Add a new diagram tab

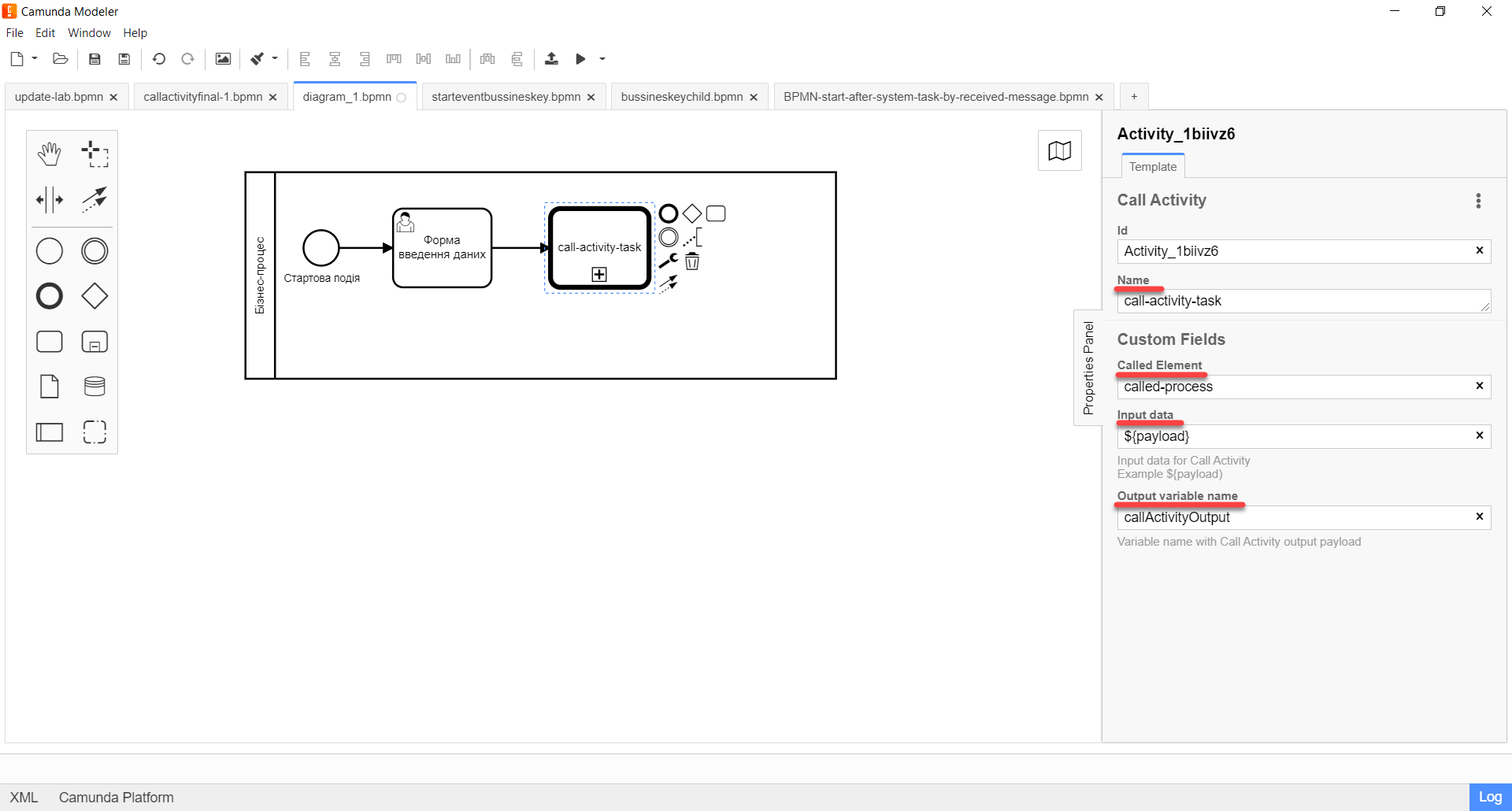(x=1134, y=97)
